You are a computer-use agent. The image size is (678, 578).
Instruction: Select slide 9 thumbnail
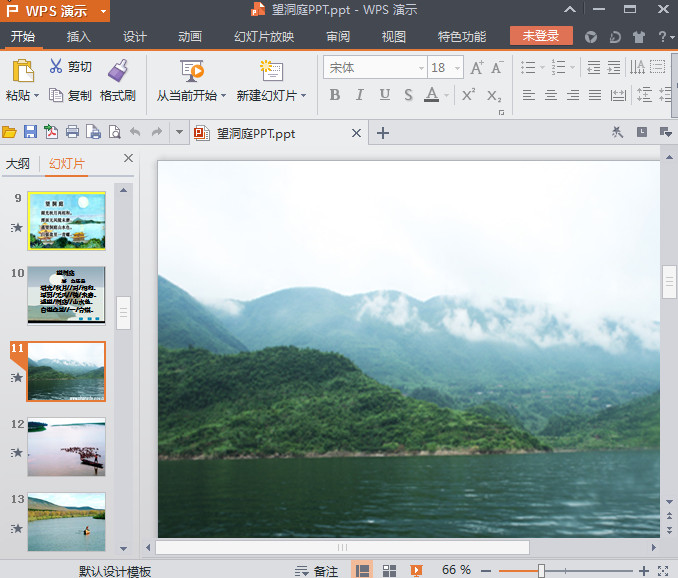tap(67, 221)
